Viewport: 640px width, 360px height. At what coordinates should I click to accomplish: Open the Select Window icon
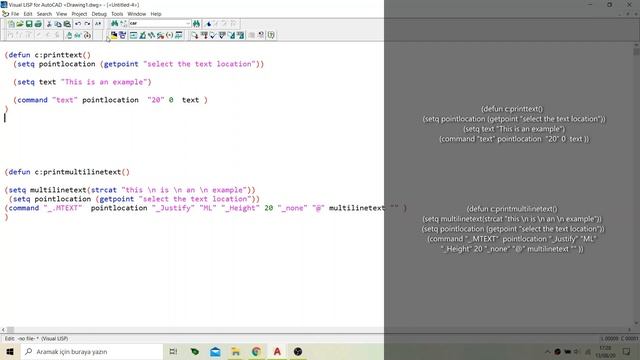[x=122, y=35]
